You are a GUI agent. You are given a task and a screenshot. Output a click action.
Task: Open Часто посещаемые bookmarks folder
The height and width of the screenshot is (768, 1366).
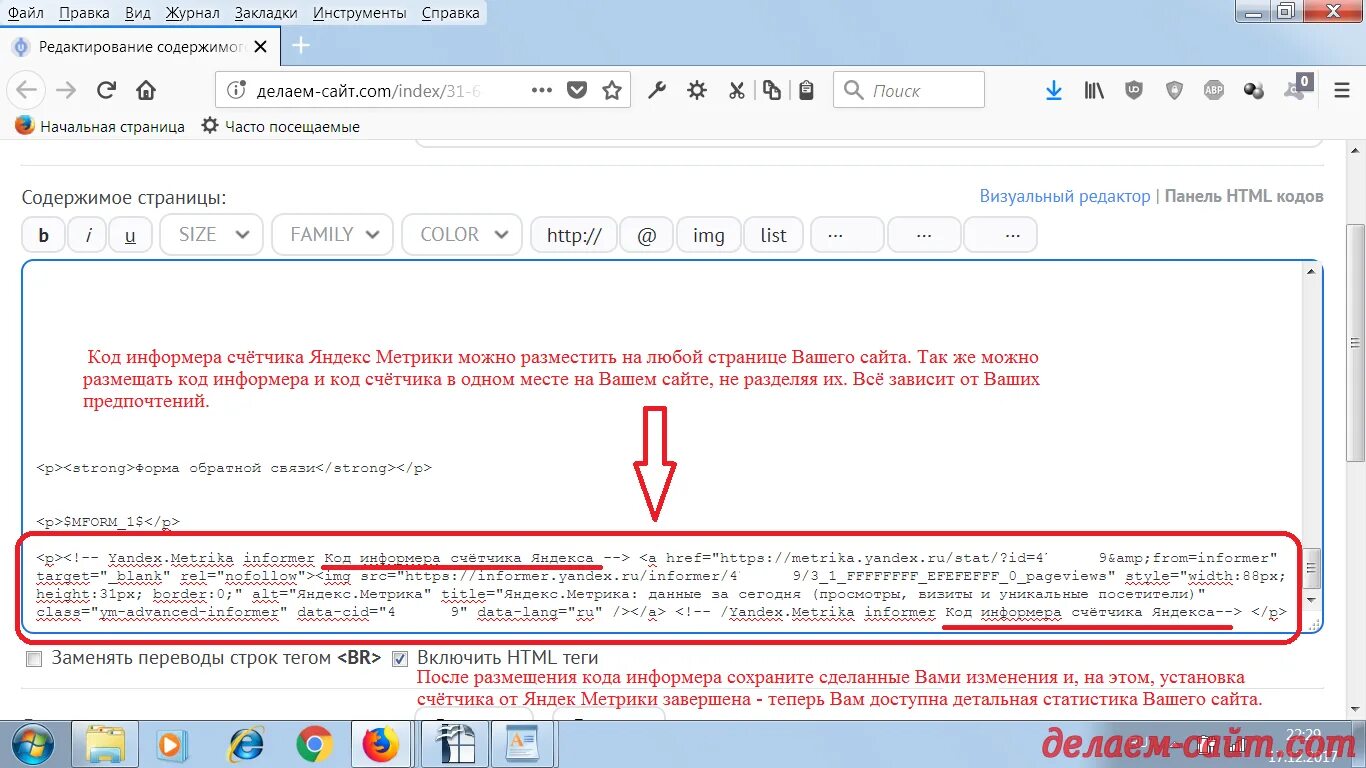point(281,127)
